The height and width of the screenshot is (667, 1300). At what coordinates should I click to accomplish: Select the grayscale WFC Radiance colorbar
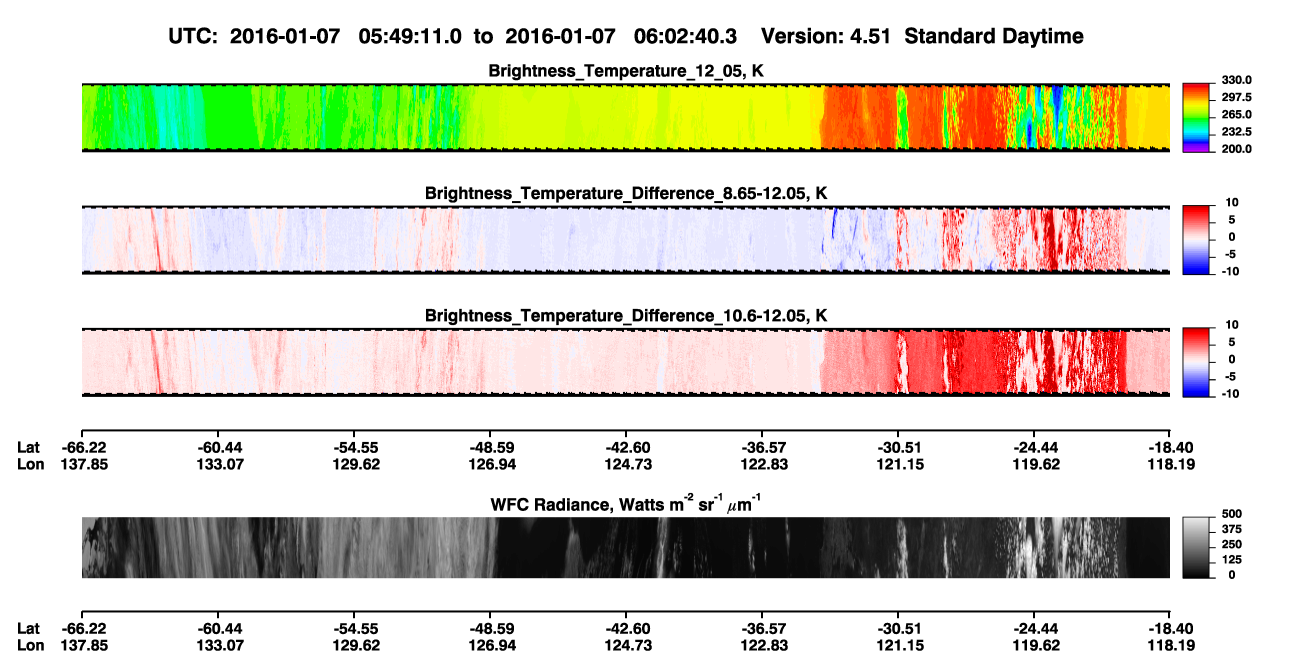[x=1195, y=545]
